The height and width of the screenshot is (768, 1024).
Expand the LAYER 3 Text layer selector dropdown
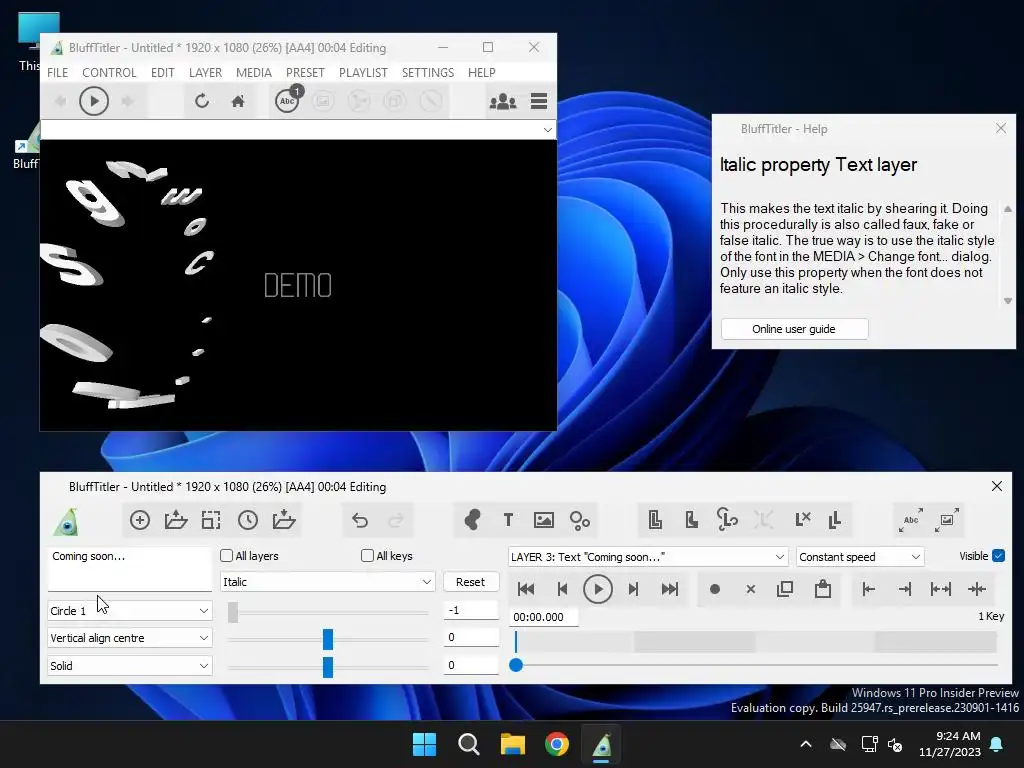(648, 557)
